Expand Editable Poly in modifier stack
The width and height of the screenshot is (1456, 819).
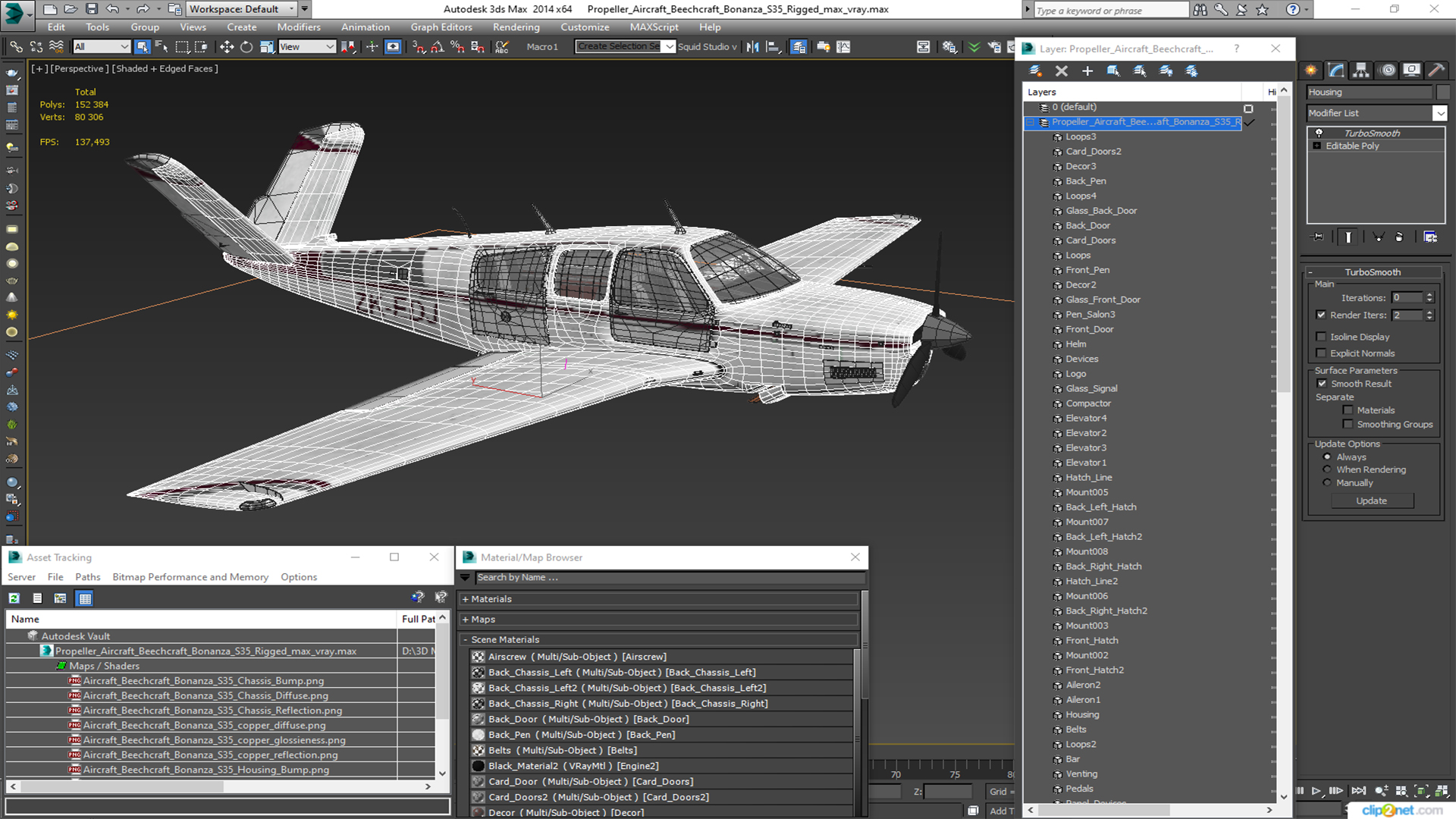tap(1317, 146)
